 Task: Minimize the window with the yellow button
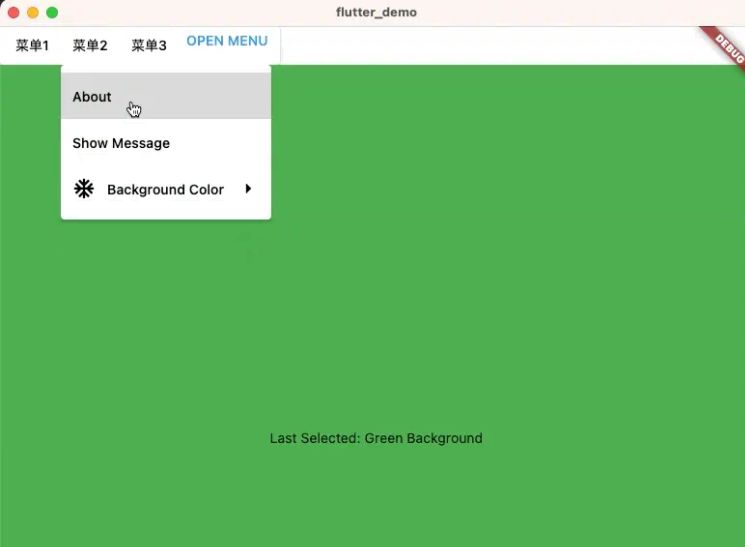coord(33,13)
